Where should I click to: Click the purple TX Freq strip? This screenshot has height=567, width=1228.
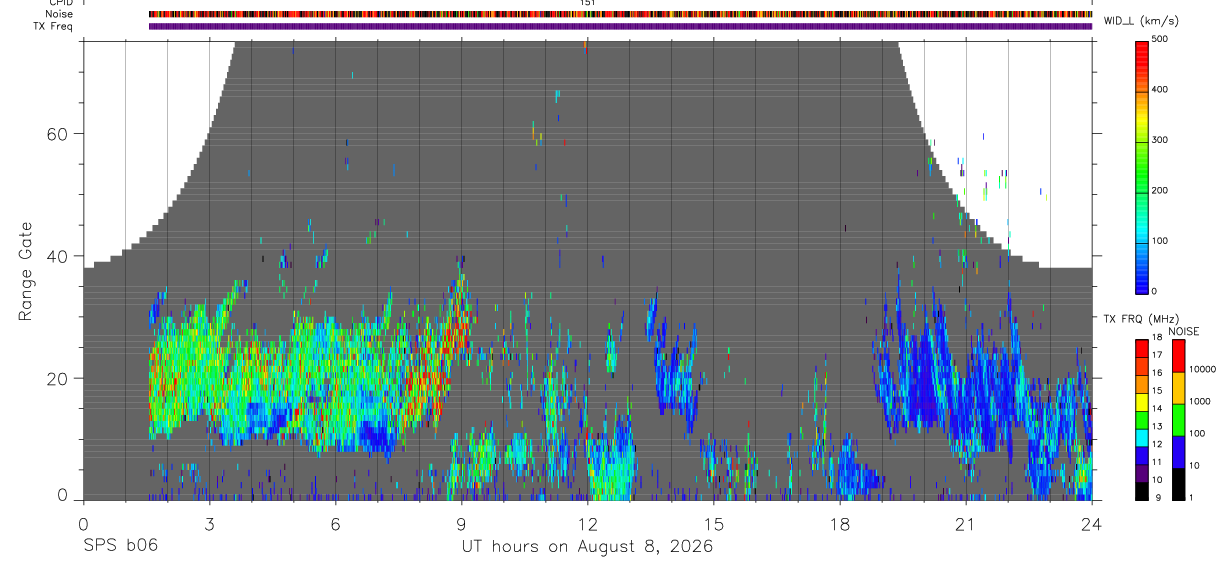click(620, 26)
